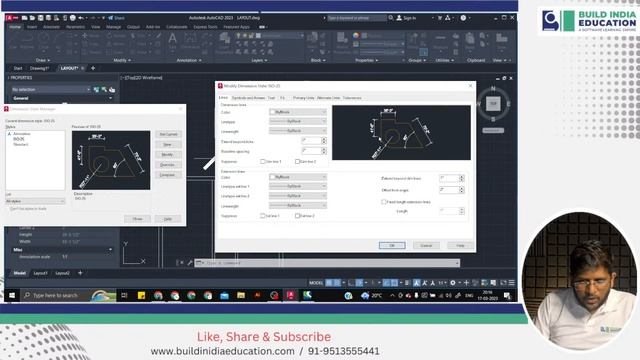Check Suppress Dim line 1

point(262,162)
